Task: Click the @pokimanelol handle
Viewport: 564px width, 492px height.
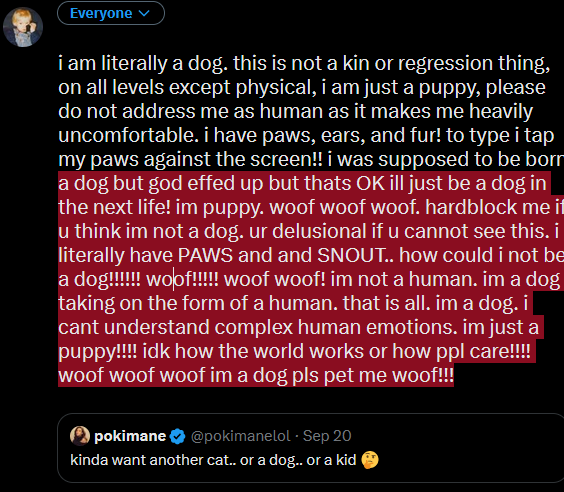Action: (x=240, y=436)
